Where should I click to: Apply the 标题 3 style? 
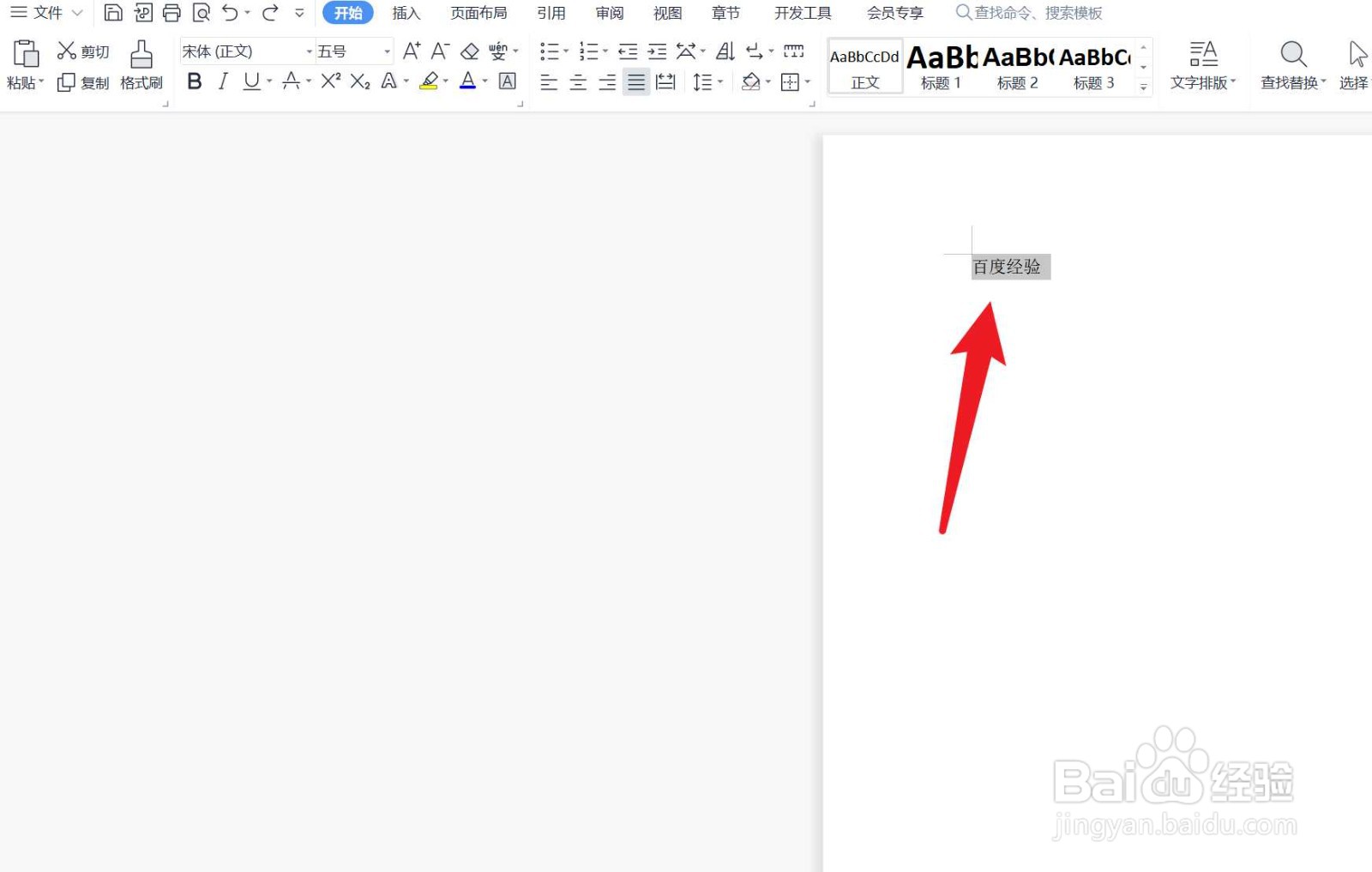point(1094,66)
